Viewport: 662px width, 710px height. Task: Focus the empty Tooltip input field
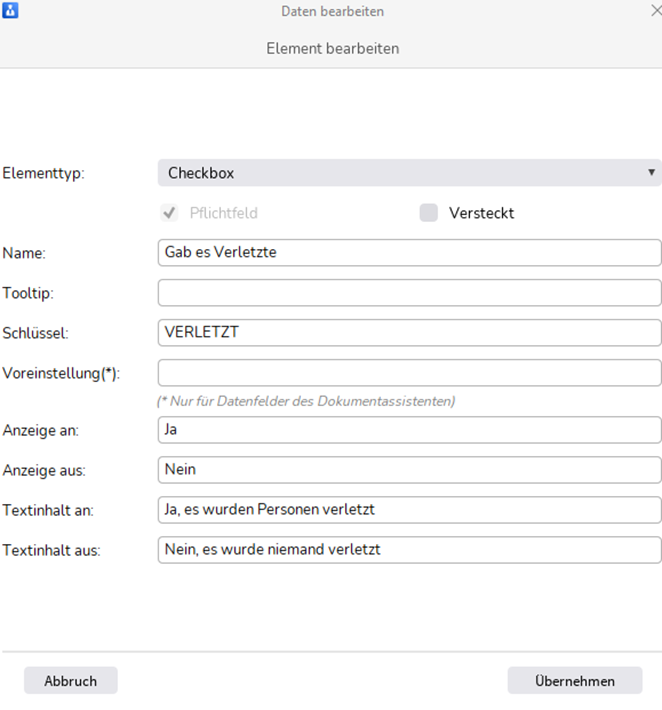409,293
